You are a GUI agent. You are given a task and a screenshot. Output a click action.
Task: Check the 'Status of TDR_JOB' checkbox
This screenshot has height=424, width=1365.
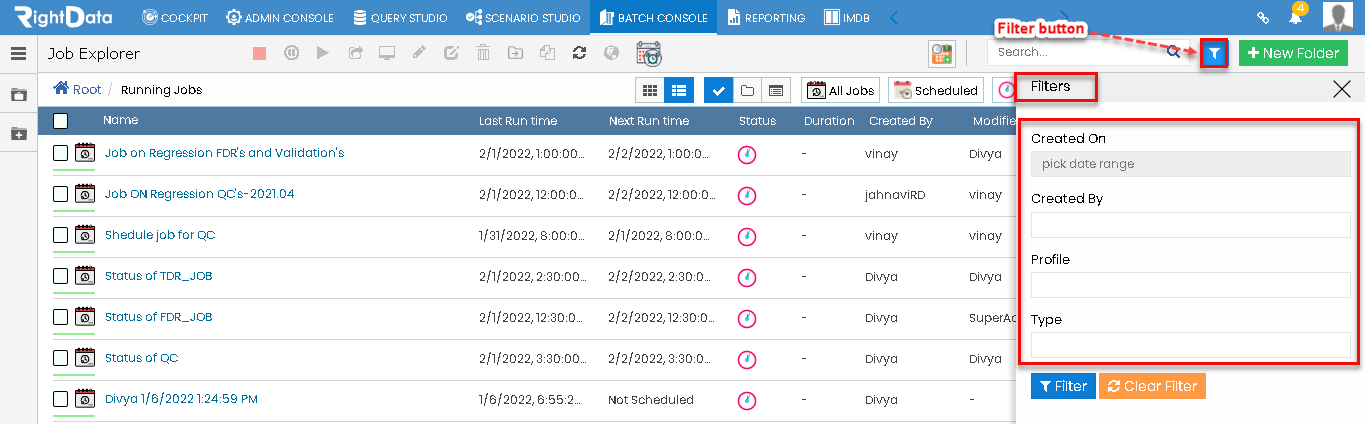click(61, 276)
